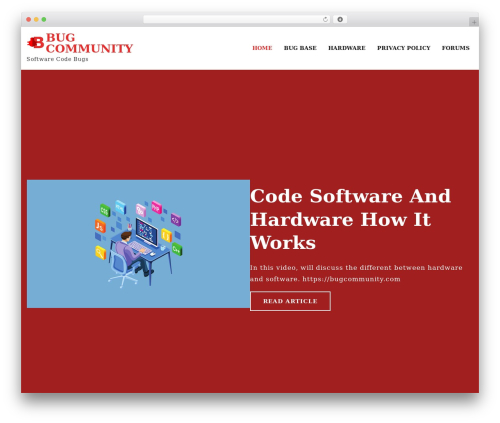Click the Bug Community site title
This screenshot has height=423, width=500.
click(89, 43)
